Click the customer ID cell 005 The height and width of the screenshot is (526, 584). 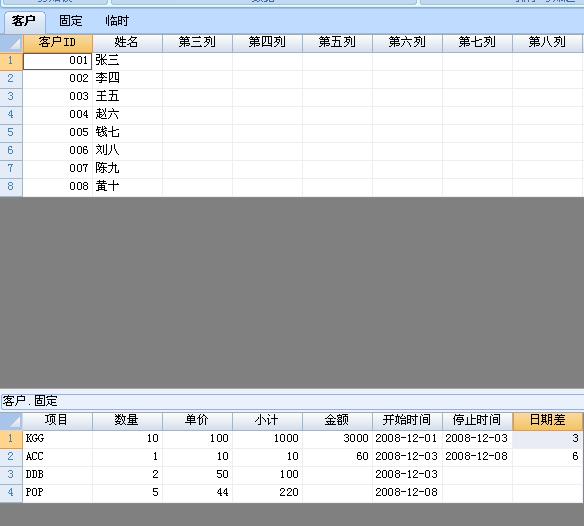58,133
